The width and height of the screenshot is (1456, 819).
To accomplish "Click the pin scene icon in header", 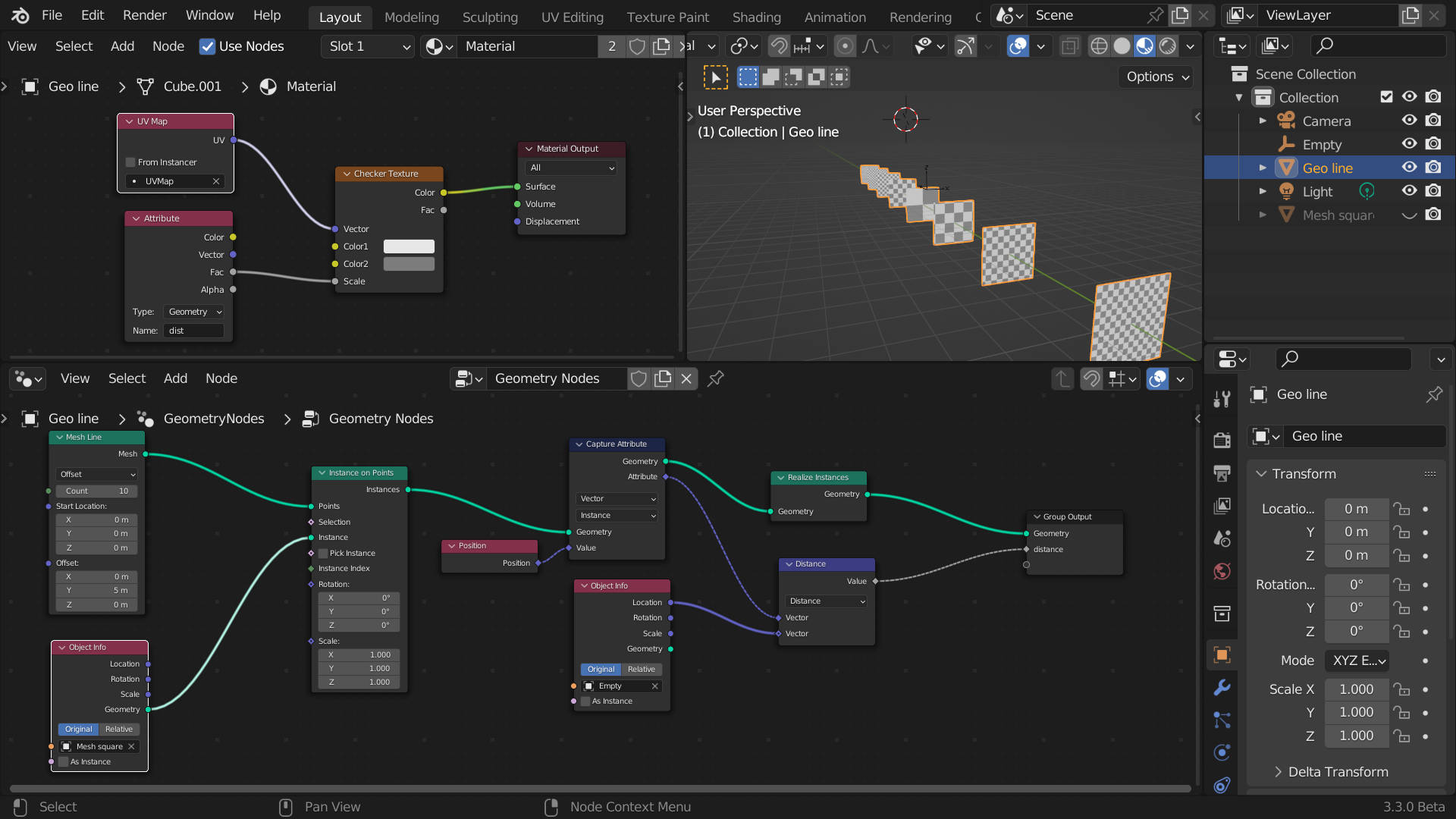I will pyautogui.click(x=1156, y=14).
